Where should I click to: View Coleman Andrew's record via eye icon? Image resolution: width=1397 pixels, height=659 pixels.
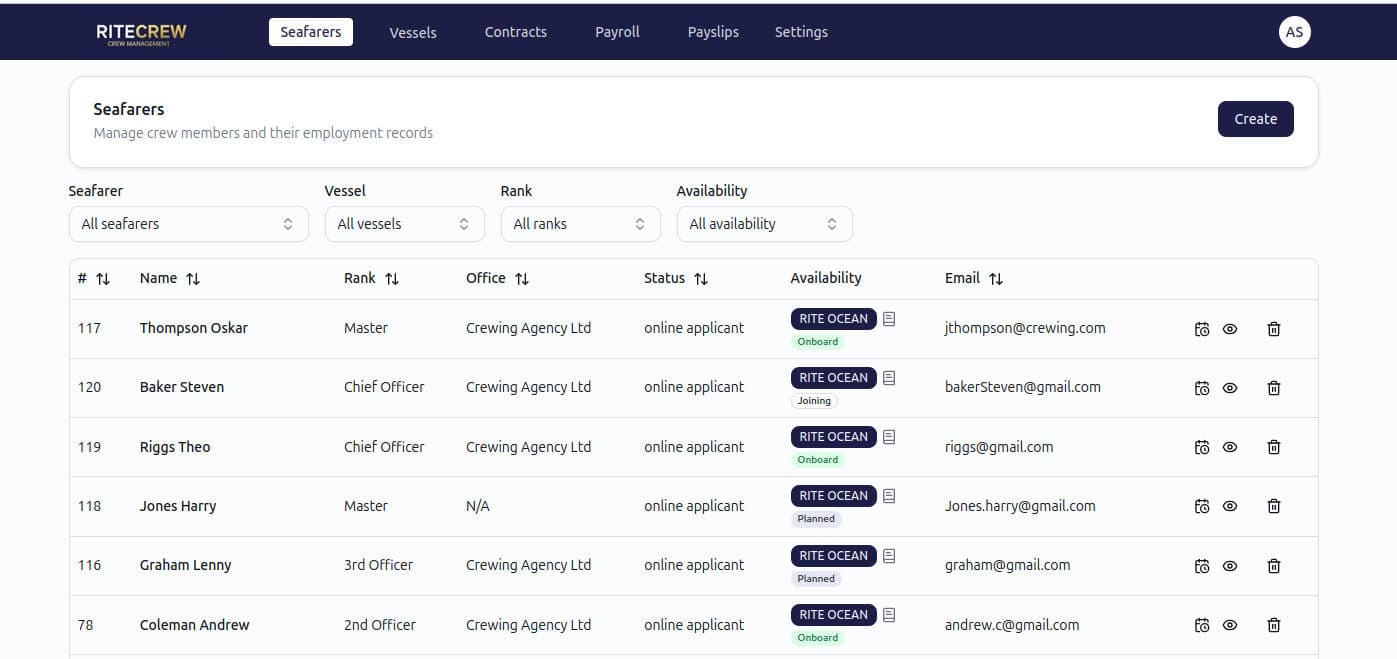coord(1230,625)
